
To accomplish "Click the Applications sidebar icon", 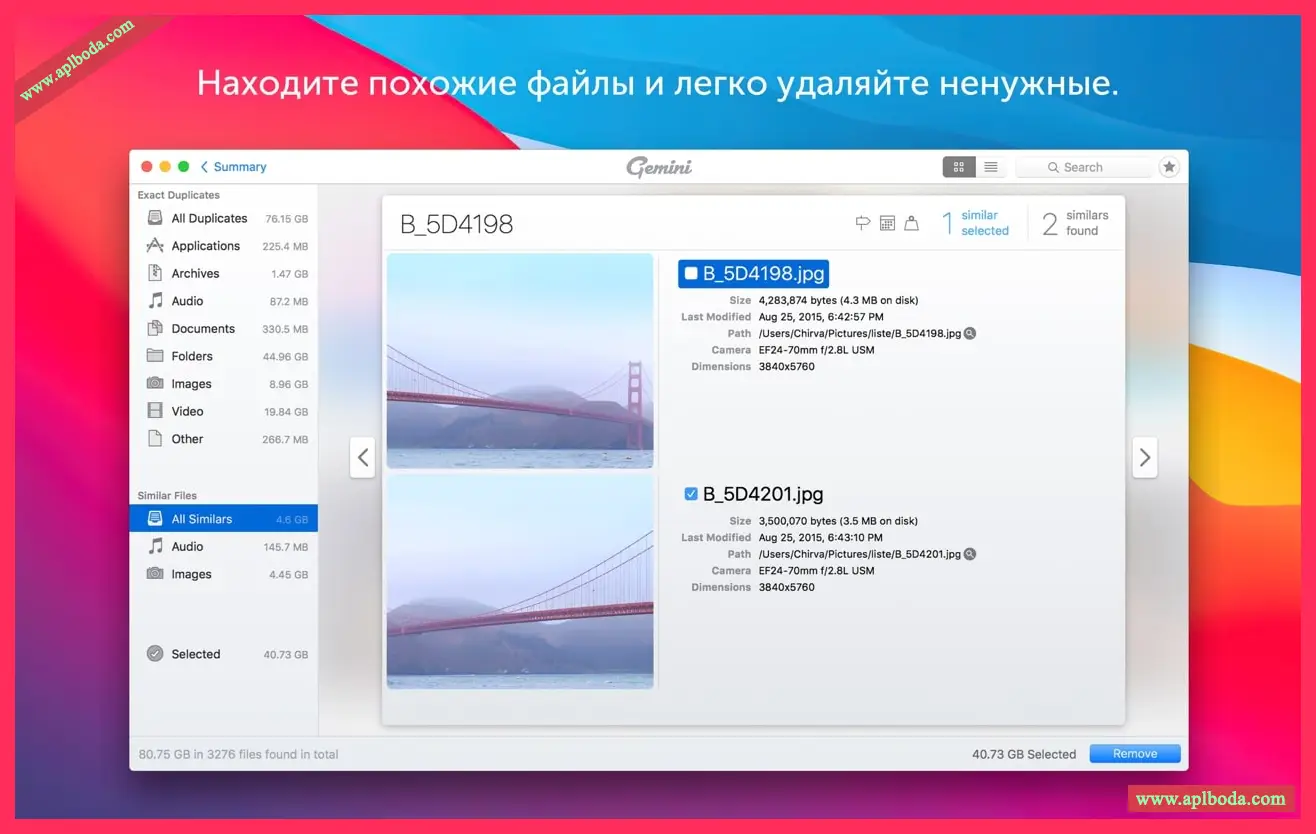I will tap(155, 245).
